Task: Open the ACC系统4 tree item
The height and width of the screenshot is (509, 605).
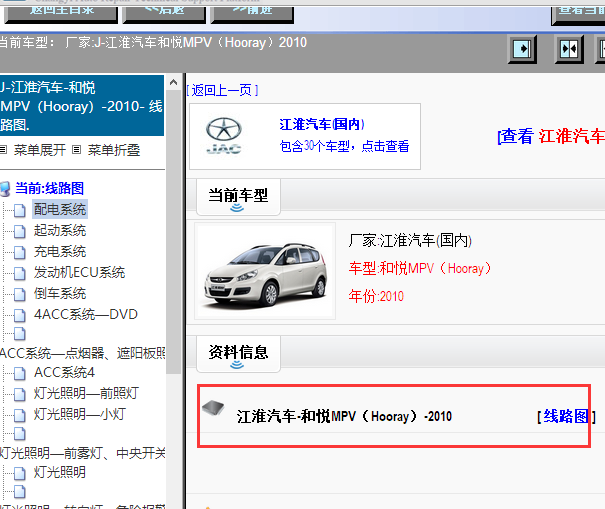Action: point(64,372)
